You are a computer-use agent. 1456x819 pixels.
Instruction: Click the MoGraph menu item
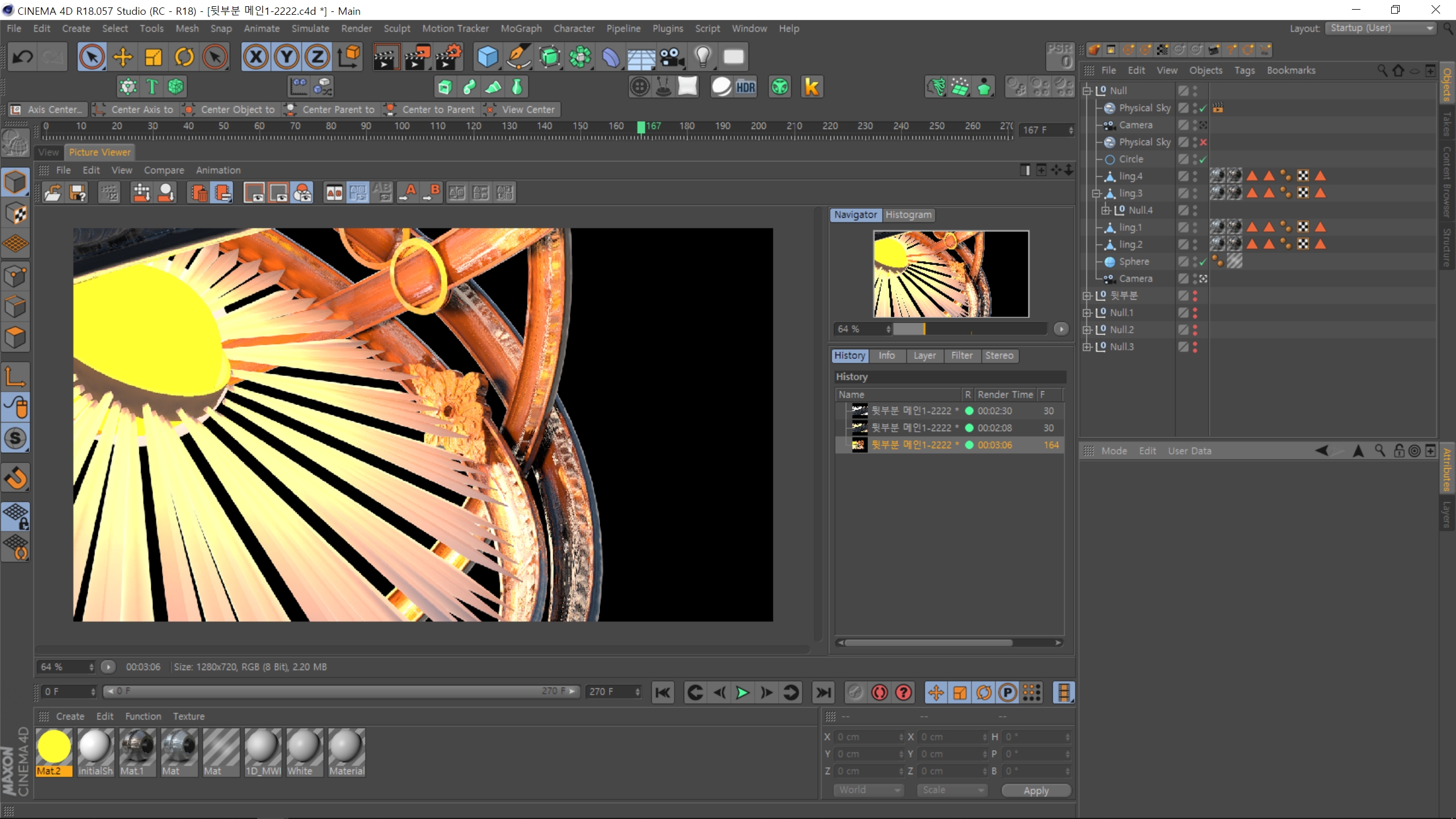520,27
